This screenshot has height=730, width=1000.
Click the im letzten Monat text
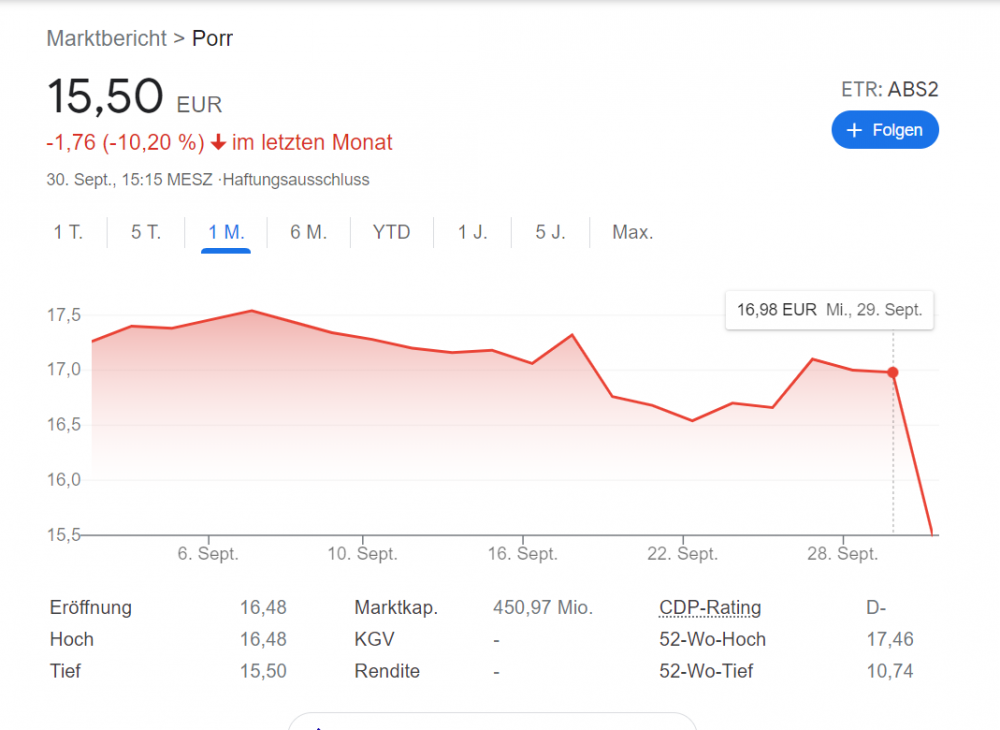coord(312,142)
